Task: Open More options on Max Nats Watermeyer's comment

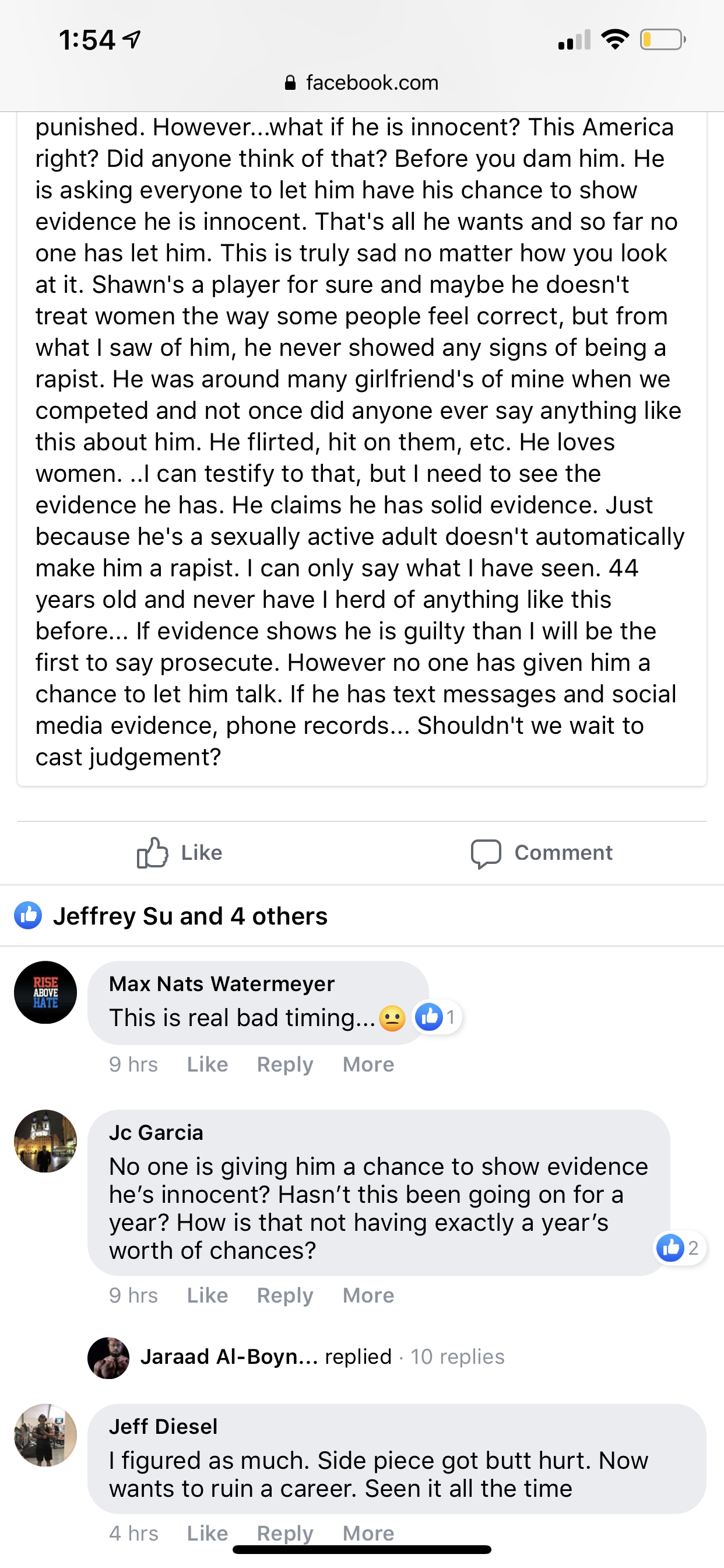Action: tap(368, 1064)
